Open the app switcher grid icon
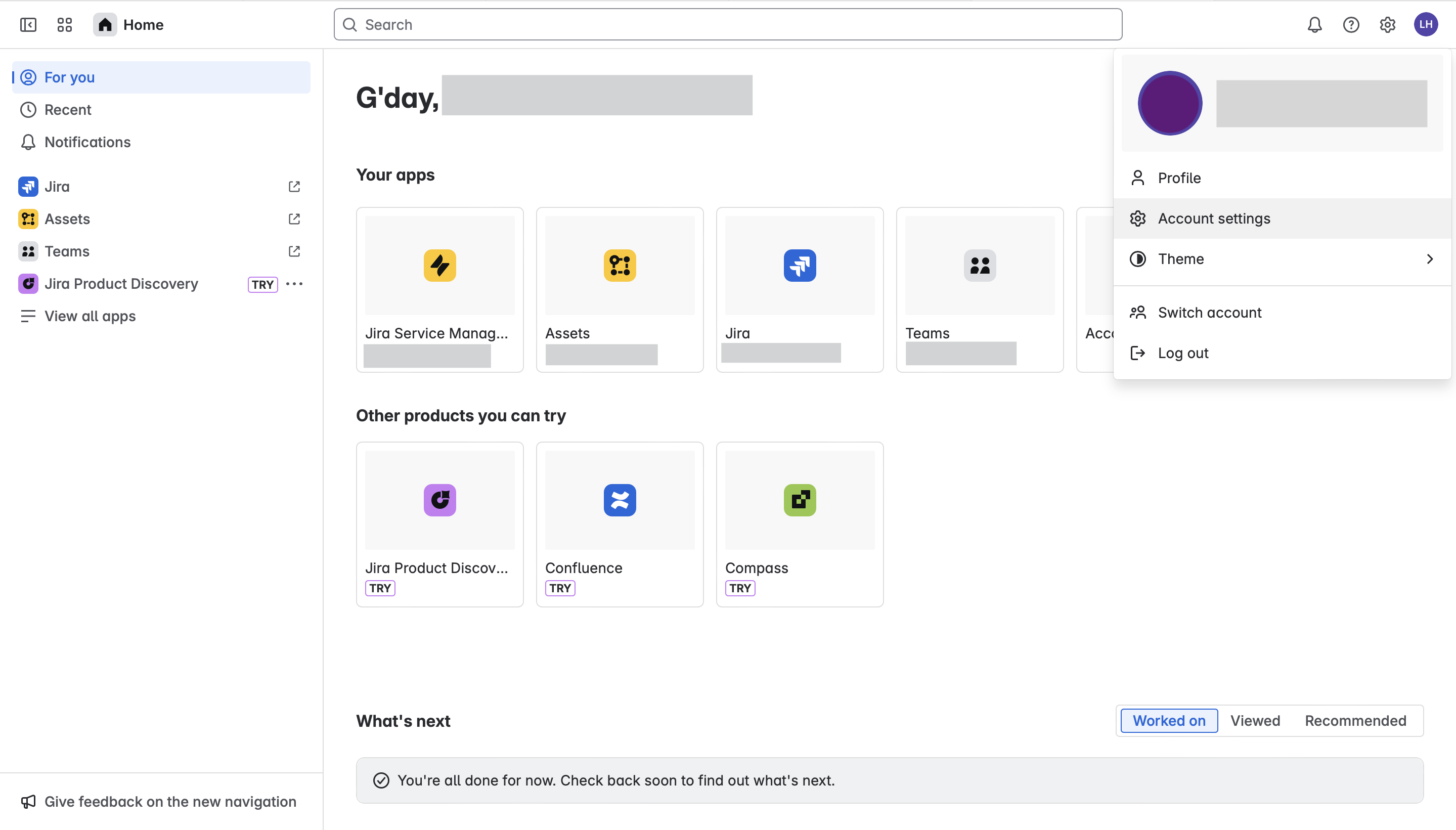The height and width of the screenshot is (830, 1456). [64, 24]
